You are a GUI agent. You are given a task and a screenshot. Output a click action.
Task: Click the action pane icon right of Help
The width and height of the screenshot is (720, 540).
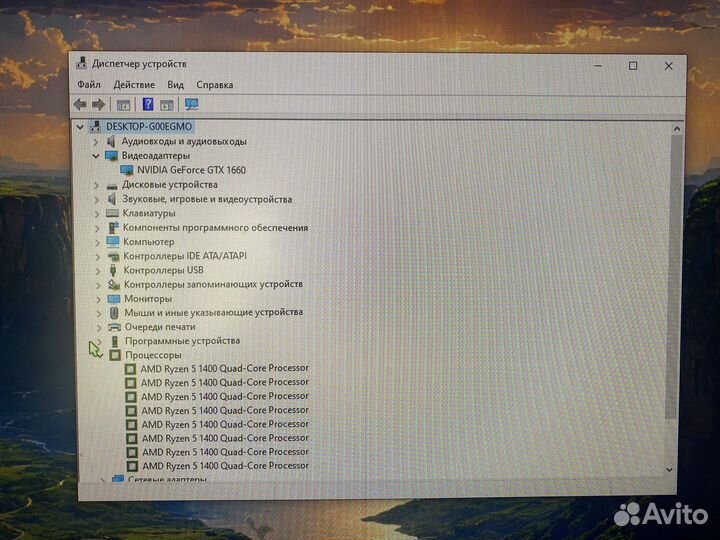click(167, 104)
